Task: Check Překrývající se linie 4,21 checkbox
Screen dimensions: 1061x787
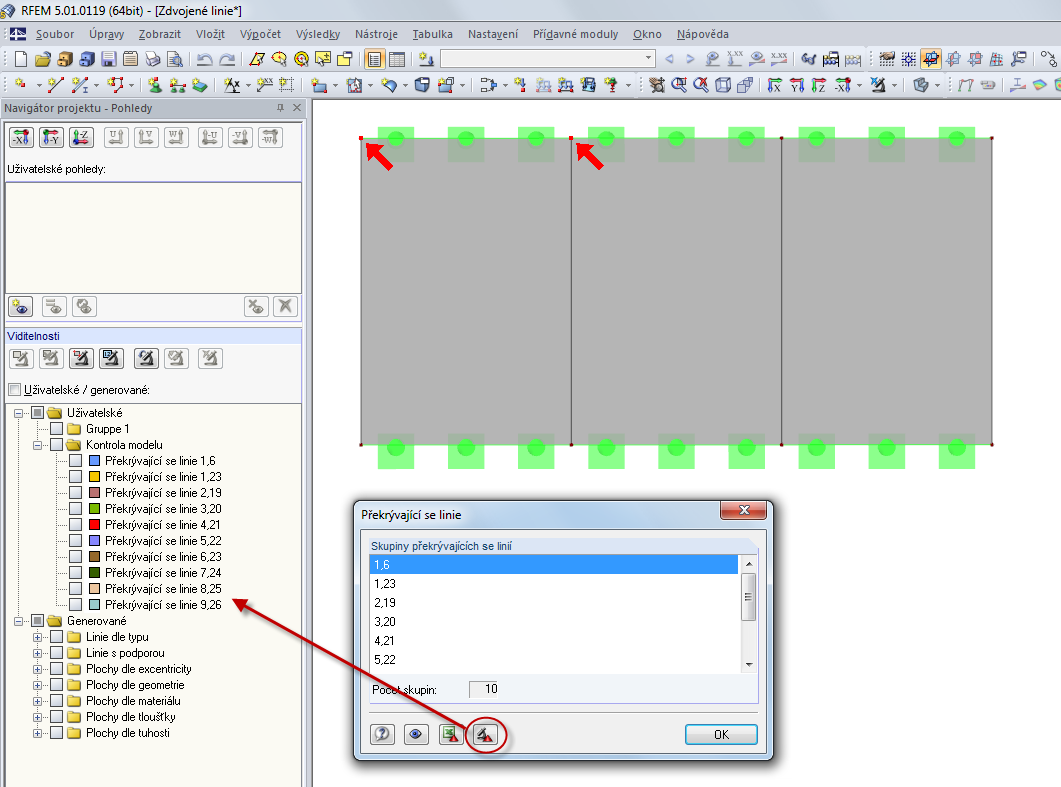Action: pyautogui.click(x=76, y=524)
